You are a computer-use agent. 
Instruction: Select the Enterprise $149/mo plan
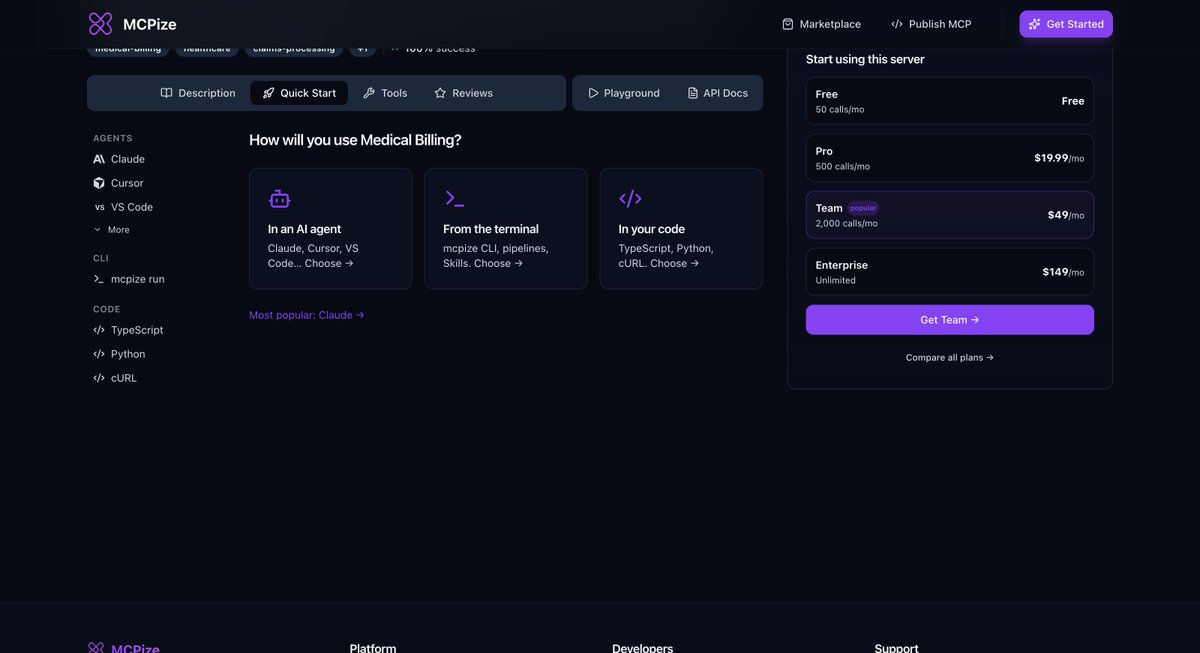[950, 272]
